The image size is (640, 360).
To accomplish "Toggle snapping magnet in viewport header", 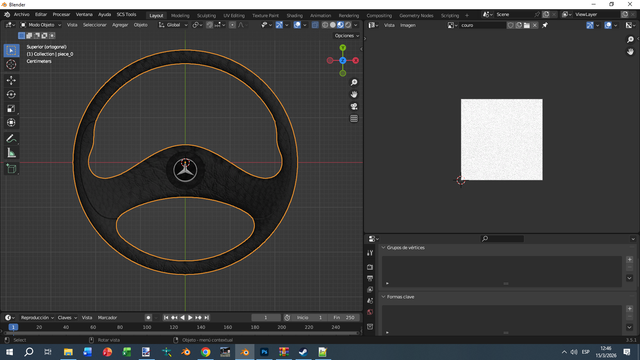I will 209,25.
